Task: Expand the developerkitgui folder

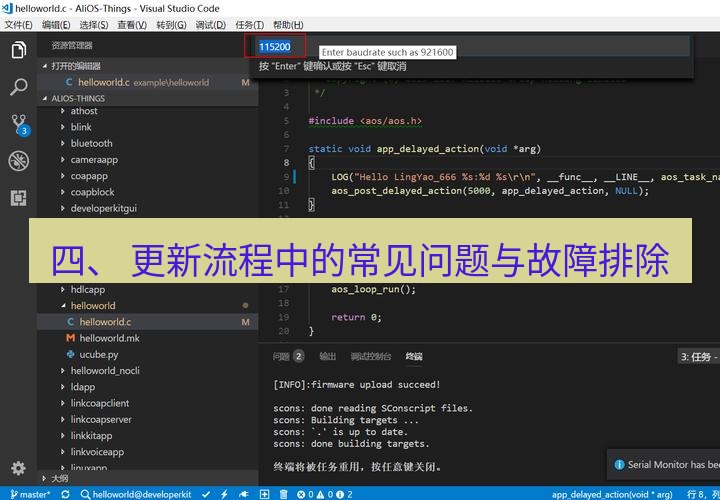Action: [x=103, y=208]
